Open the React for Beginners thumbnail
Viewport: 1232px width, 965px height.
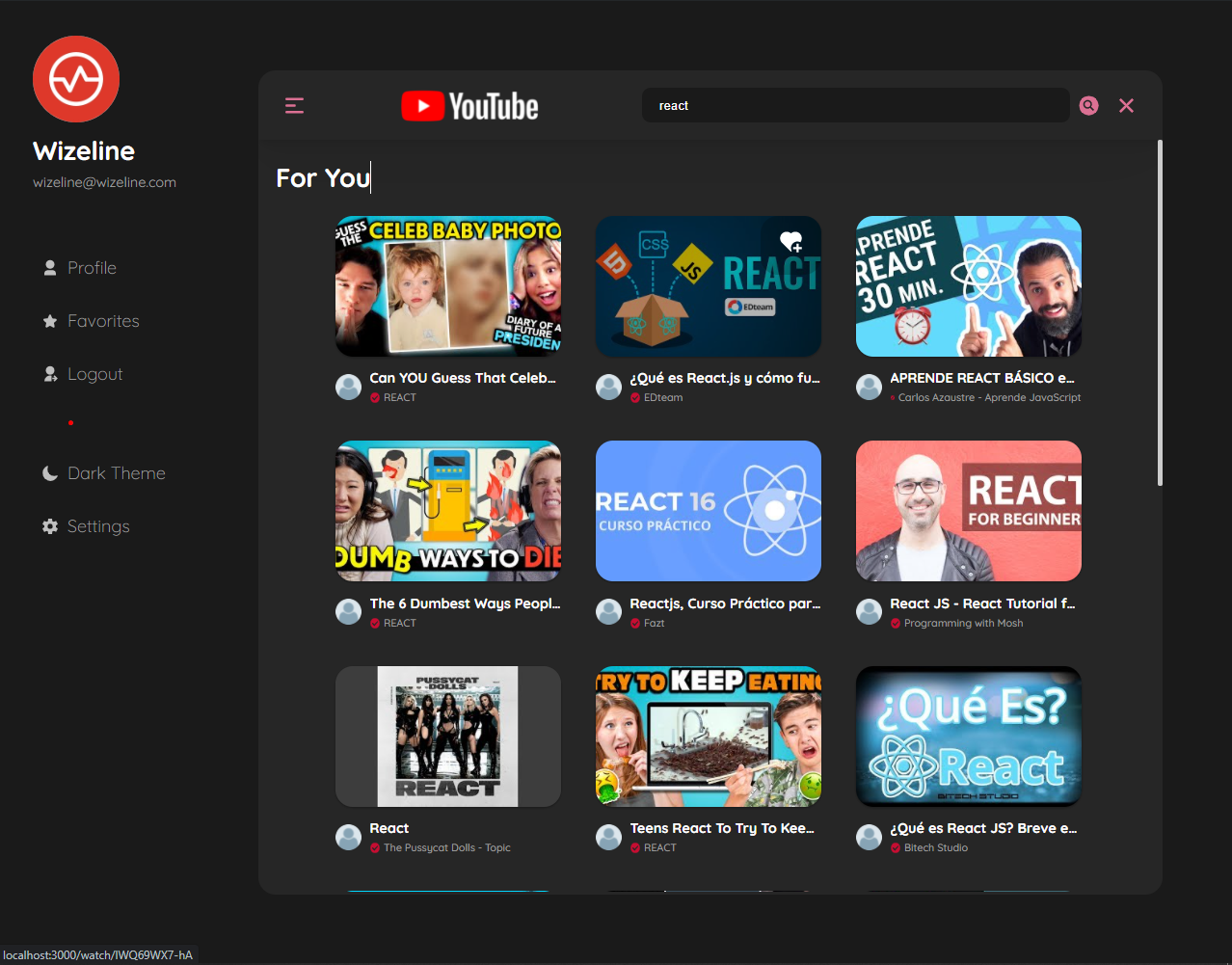pyautogui.click(x=969, y=511)
